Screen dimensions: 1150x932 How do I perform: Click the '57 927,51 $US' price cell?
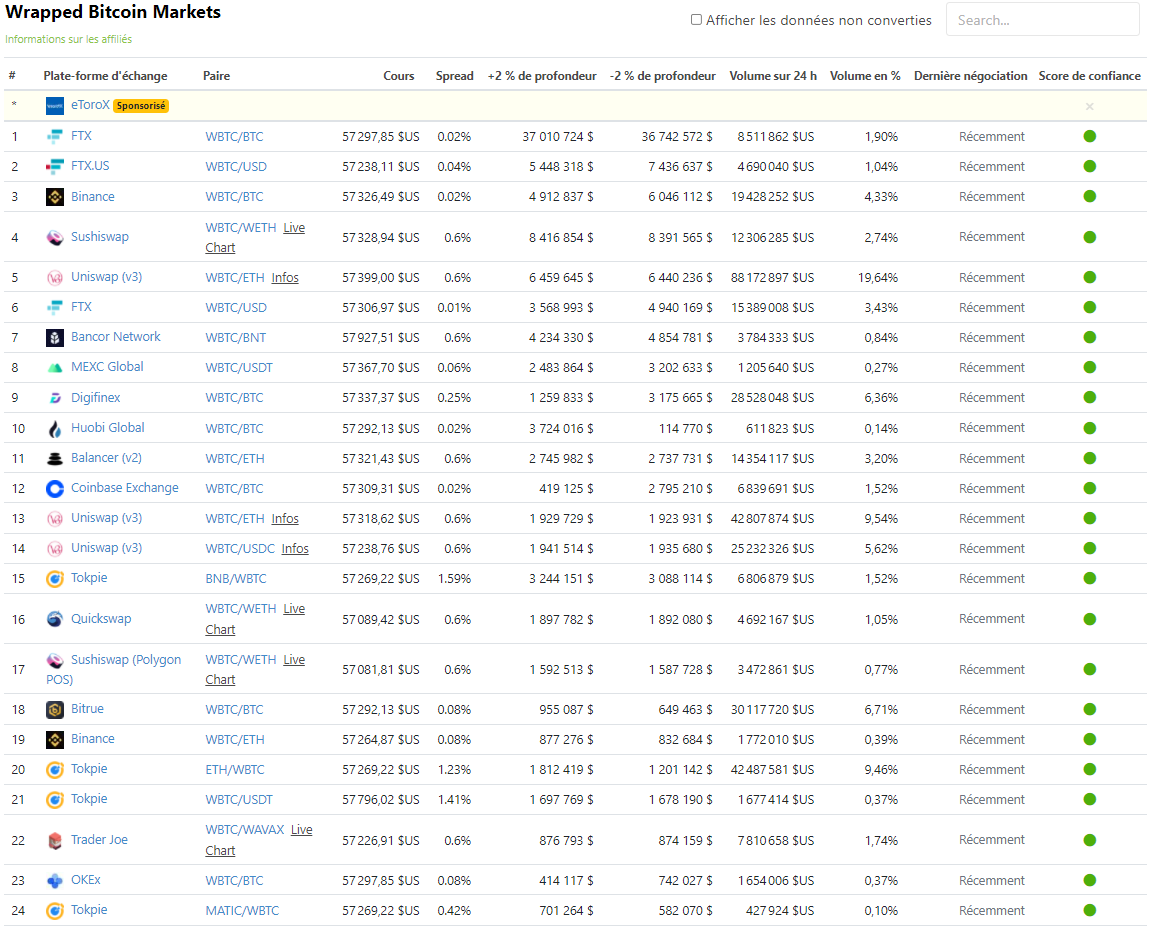[381, 337]
